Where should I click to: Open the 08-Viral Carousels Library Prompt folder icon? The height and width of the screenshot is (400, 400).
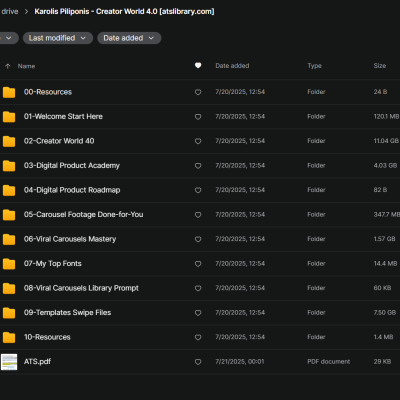point(9,288)
